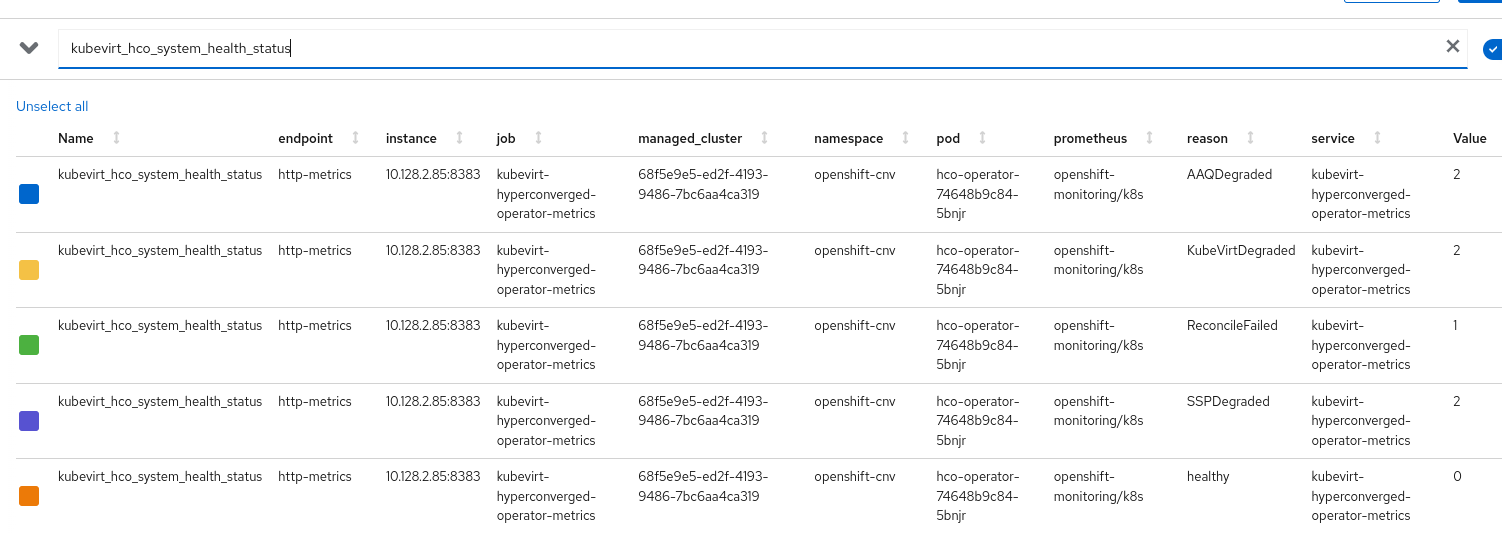Click value 2 in KubeVirtDegraded row

(x=1457, y=250)
